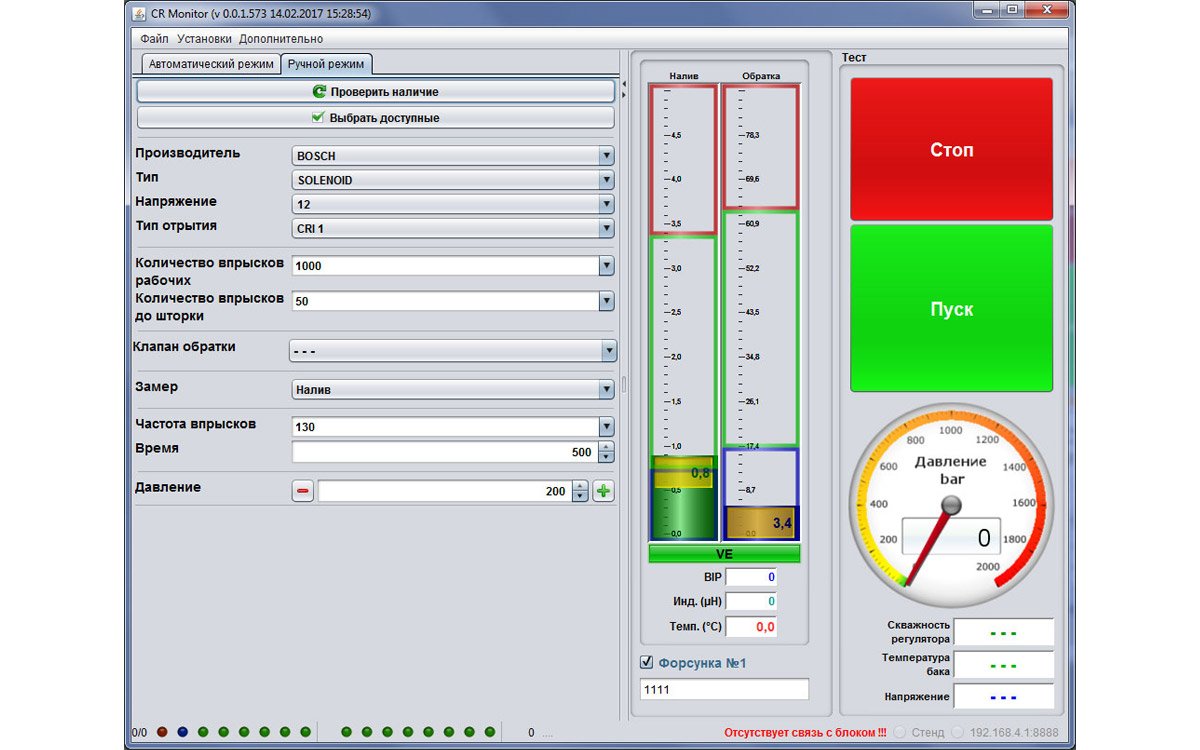Switch to the Автоматический режим tab
Image resolution: width=1200 pixels, height=750 pixels.
tap(210, 64)
